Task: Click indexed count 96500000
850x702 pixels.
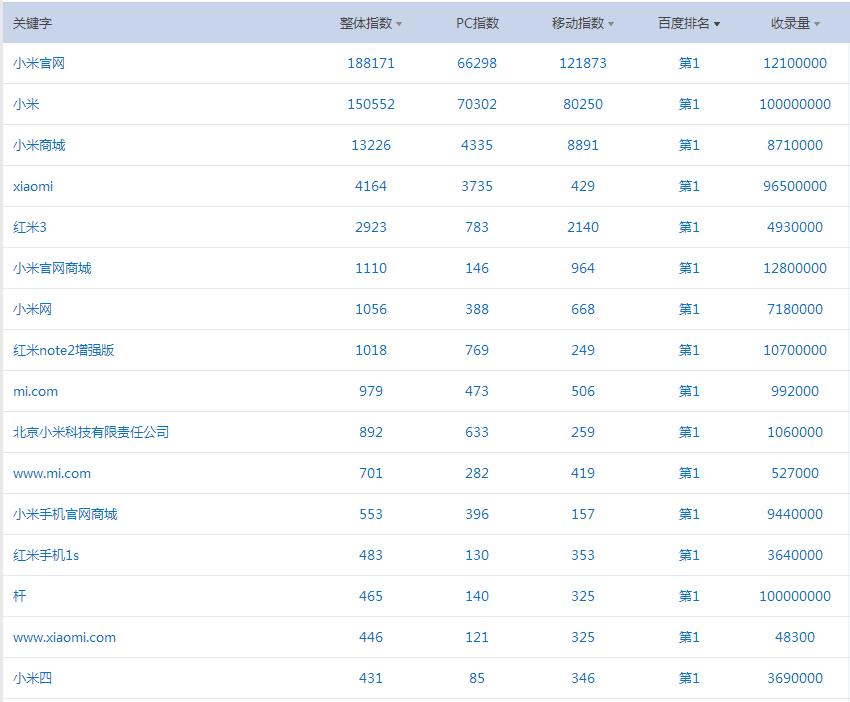Action: 795,186
